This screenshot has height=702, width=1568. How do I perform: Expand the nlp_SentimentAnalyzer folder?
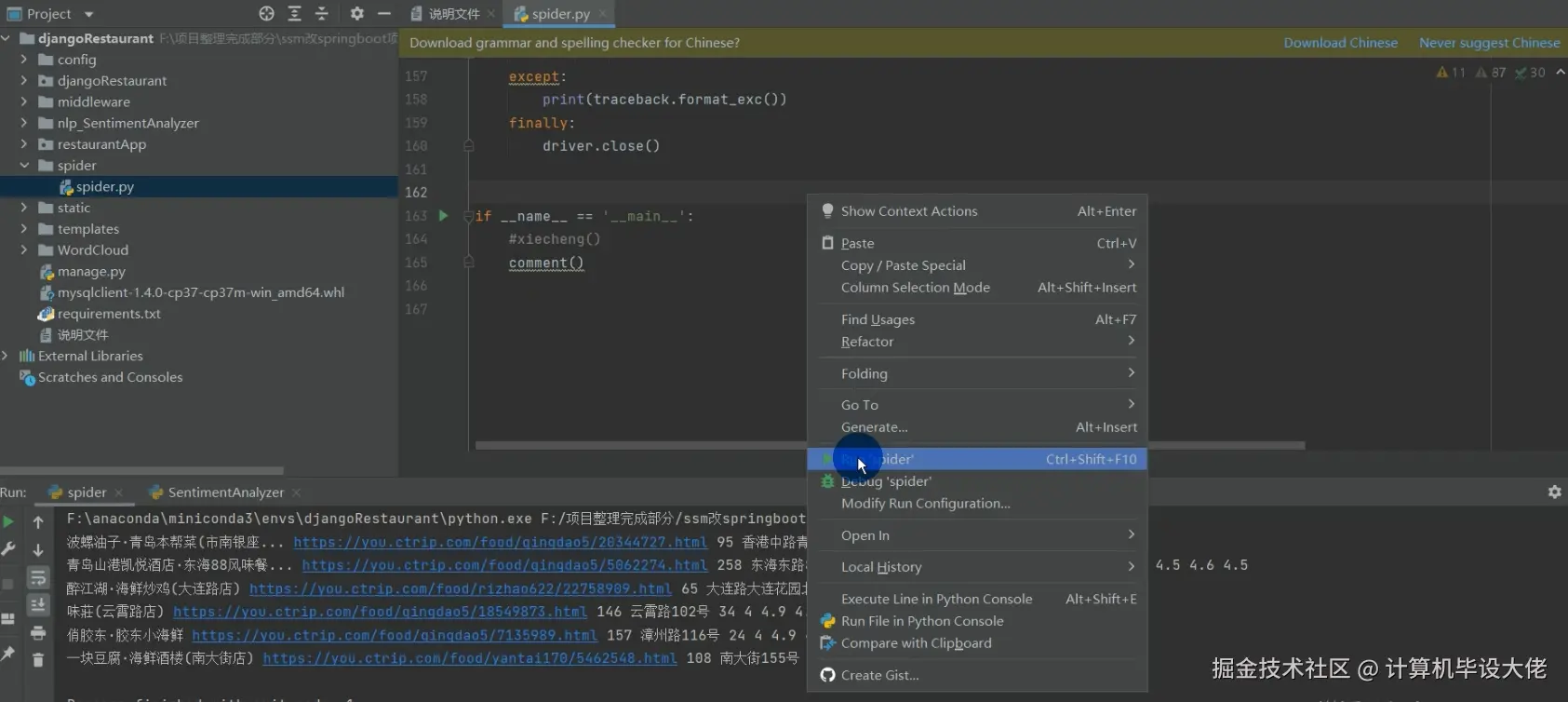pyautogui.click(x=24, y=123)
